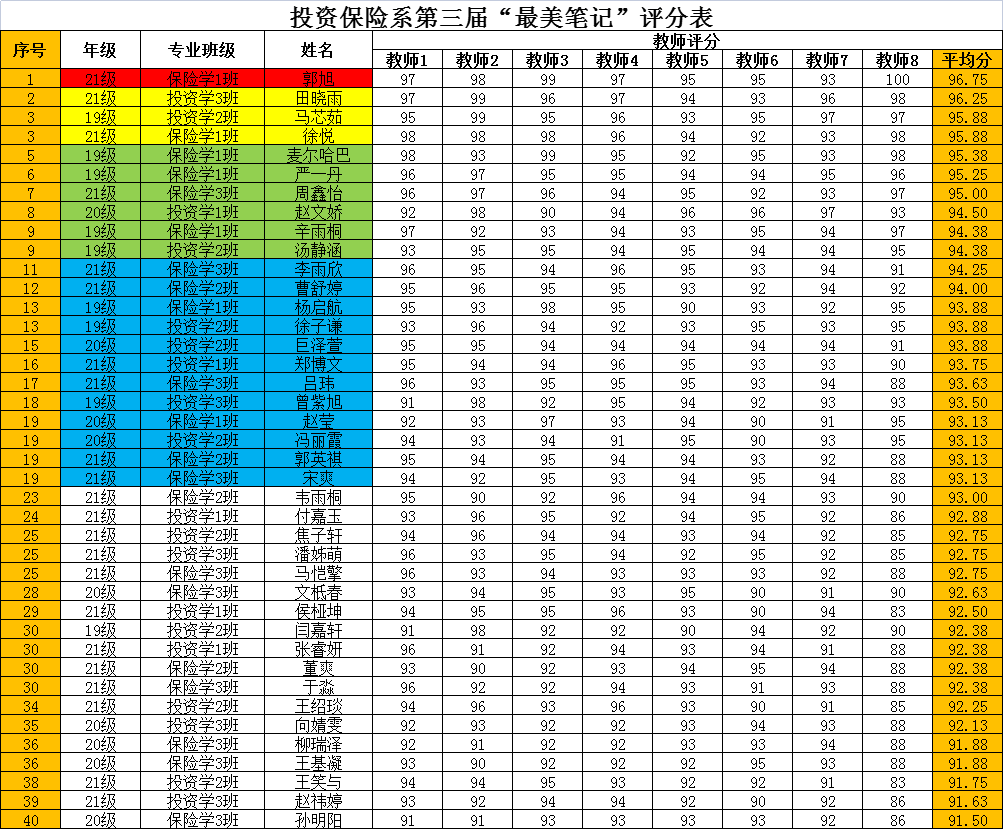This screenshot has width=1003, height=830.
Task: Select the merged 教师评分 header
Action: [x=686, y=41]
